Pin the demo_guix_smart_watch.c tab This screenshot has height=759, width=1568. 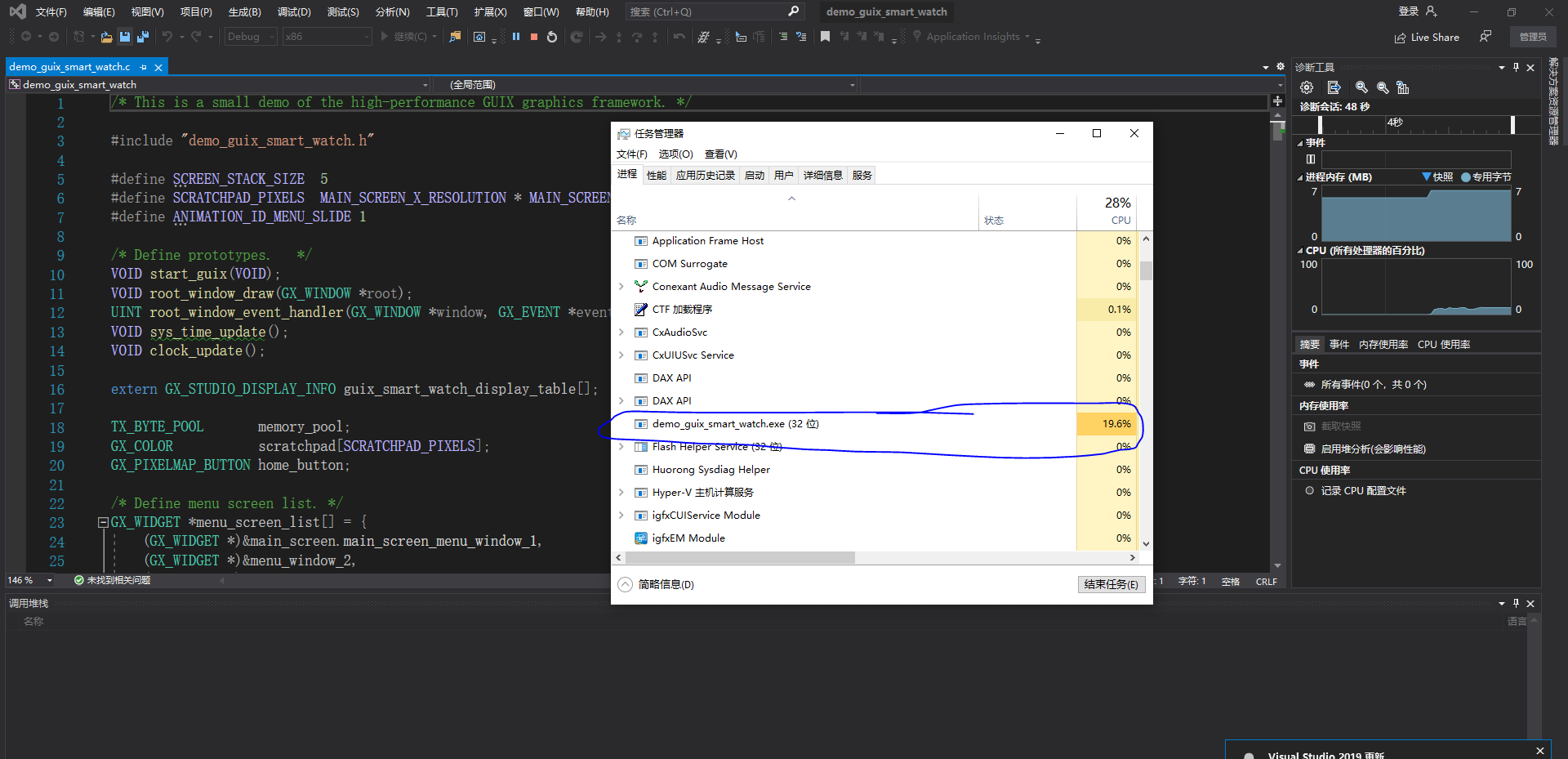(x=144, y=67)
